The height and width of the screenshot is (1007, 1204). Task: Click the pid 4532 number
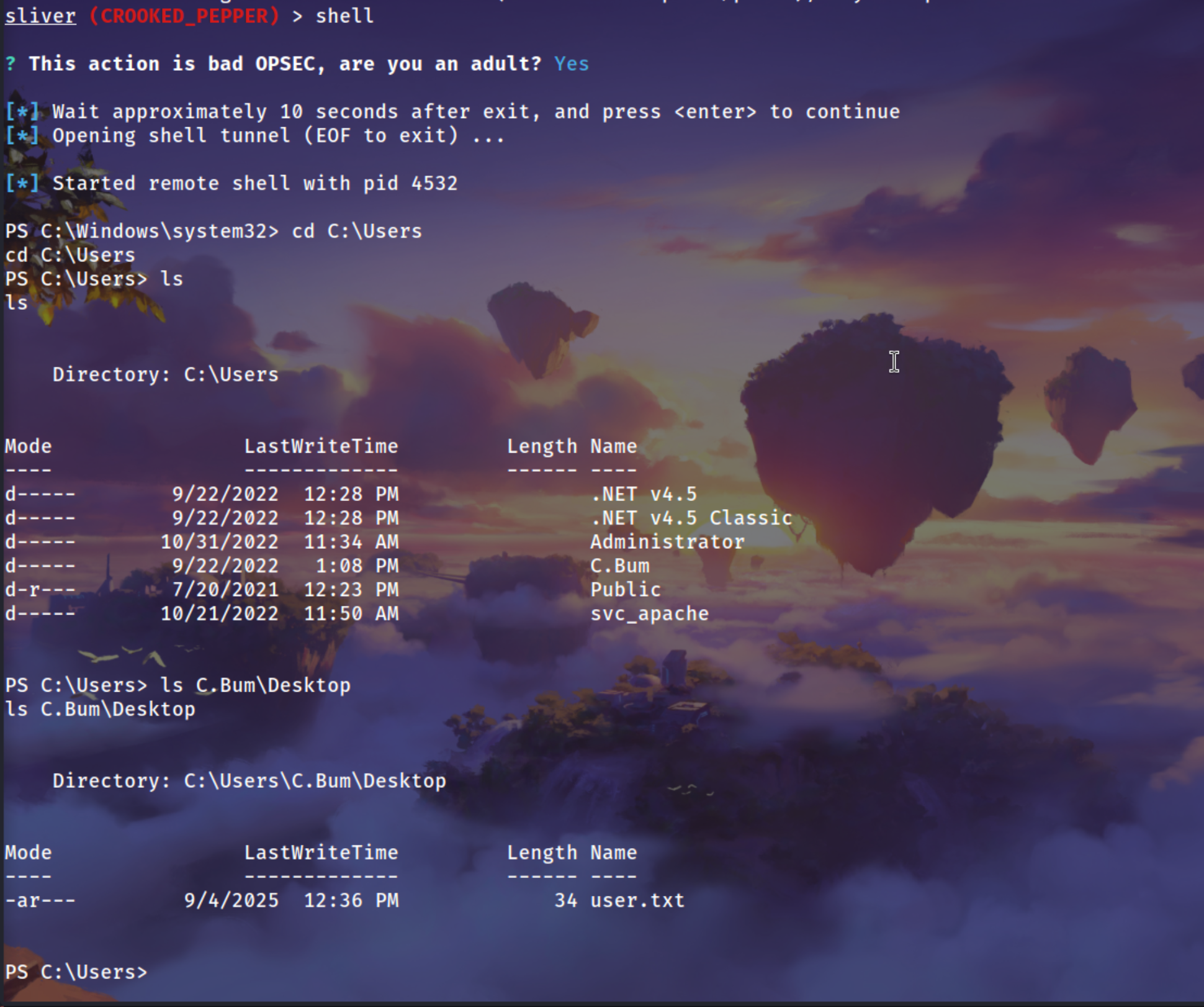pyautogui.click(x=434, y=183)
